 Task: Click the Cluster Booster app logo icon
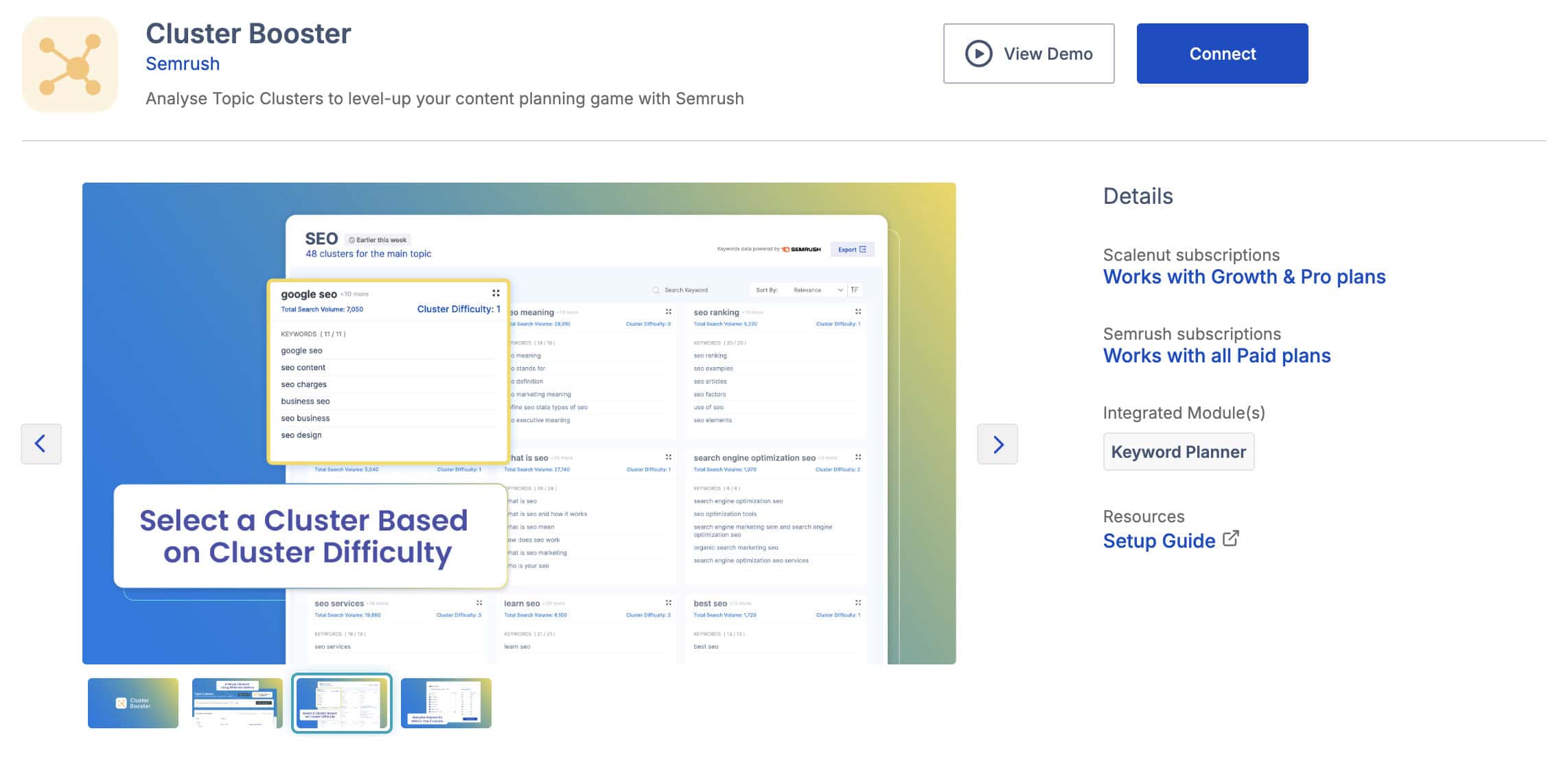pos(70,65)
